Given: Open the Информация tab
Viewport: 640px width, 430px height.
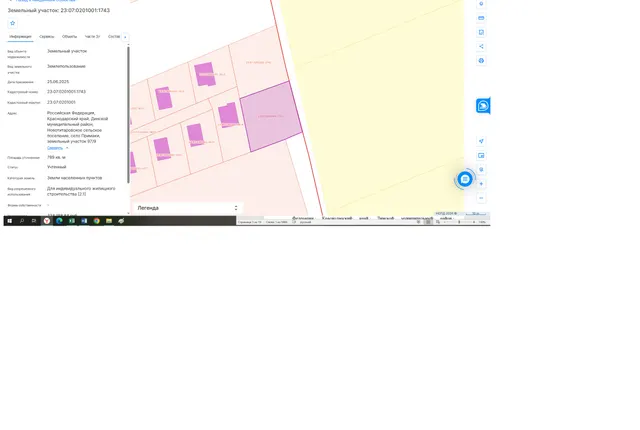Looking at the screenshot, I should (x=20, y=37).
